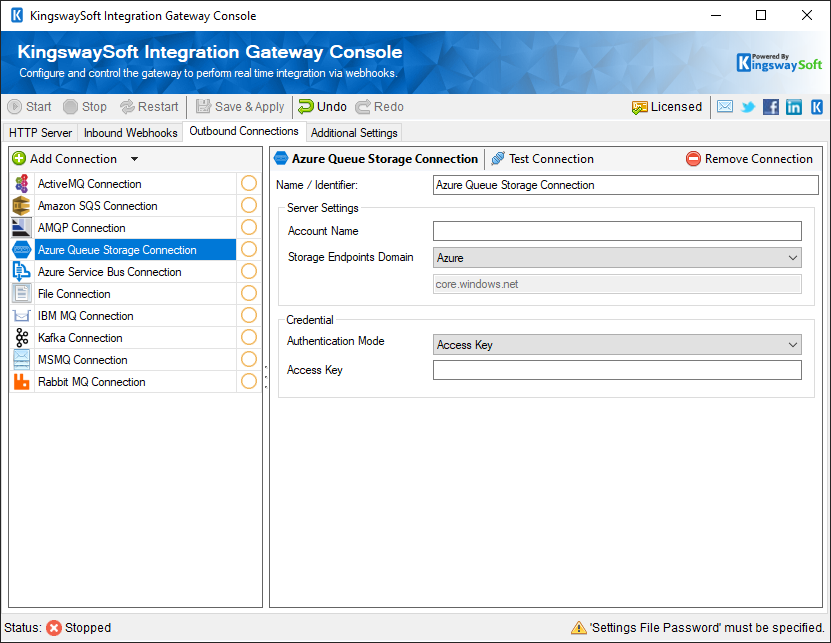Select AMQP Connection in the list
831x643 pixels.
135,228
